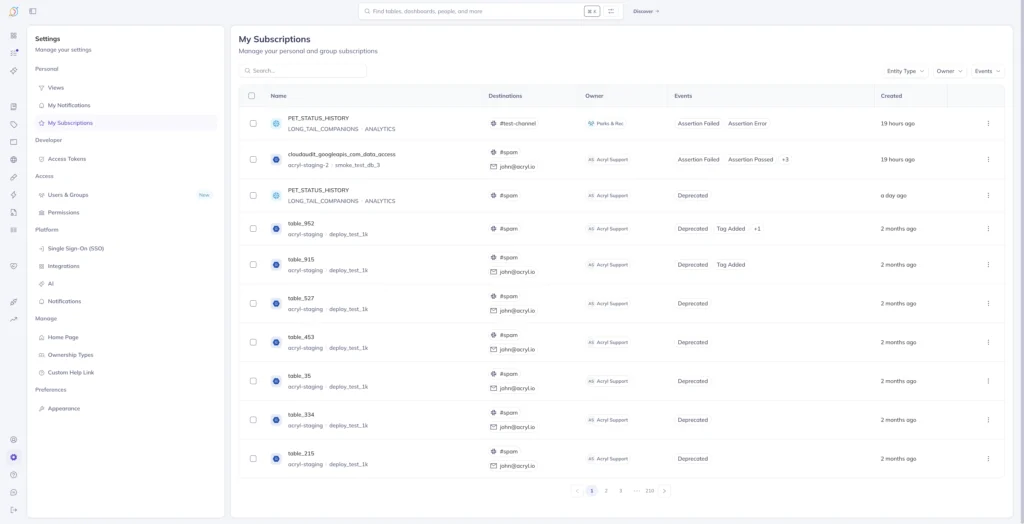Click the rectangle window icon in left rail

coord(14,142)
